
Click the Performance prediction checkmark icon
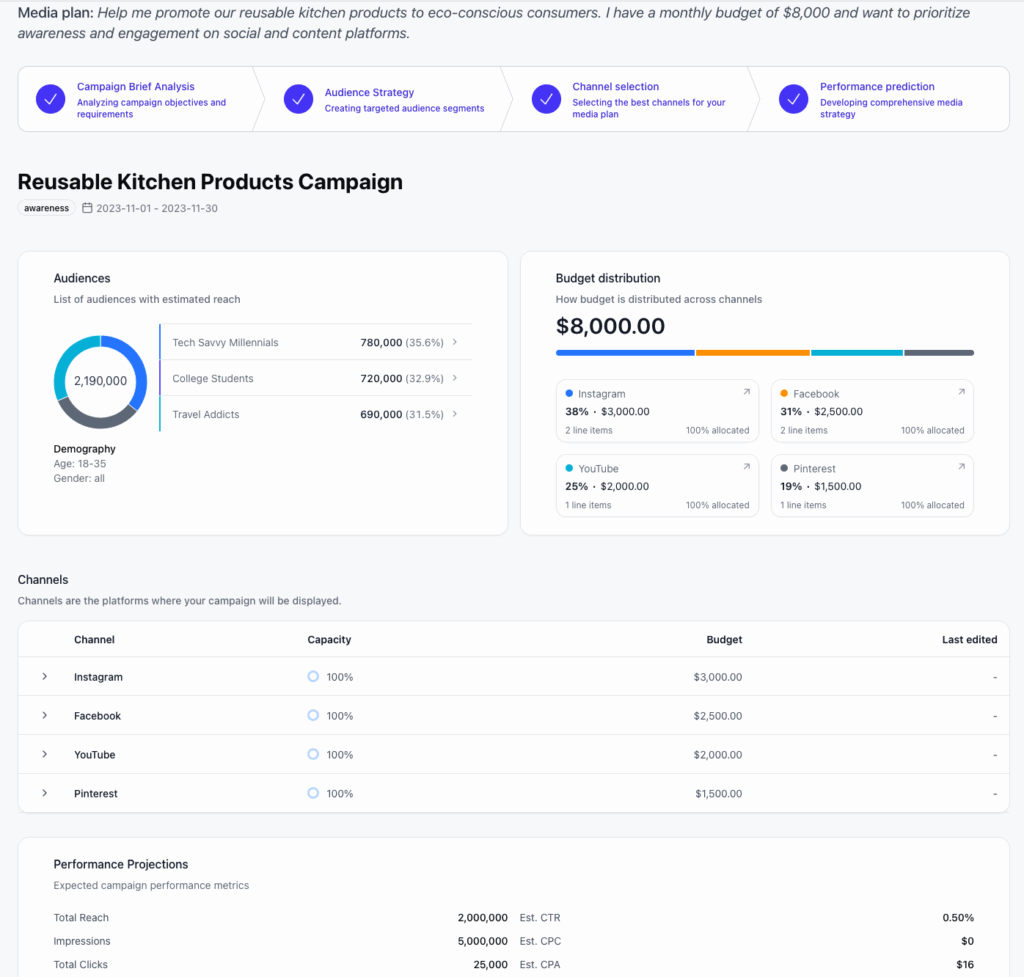point(793,99)
